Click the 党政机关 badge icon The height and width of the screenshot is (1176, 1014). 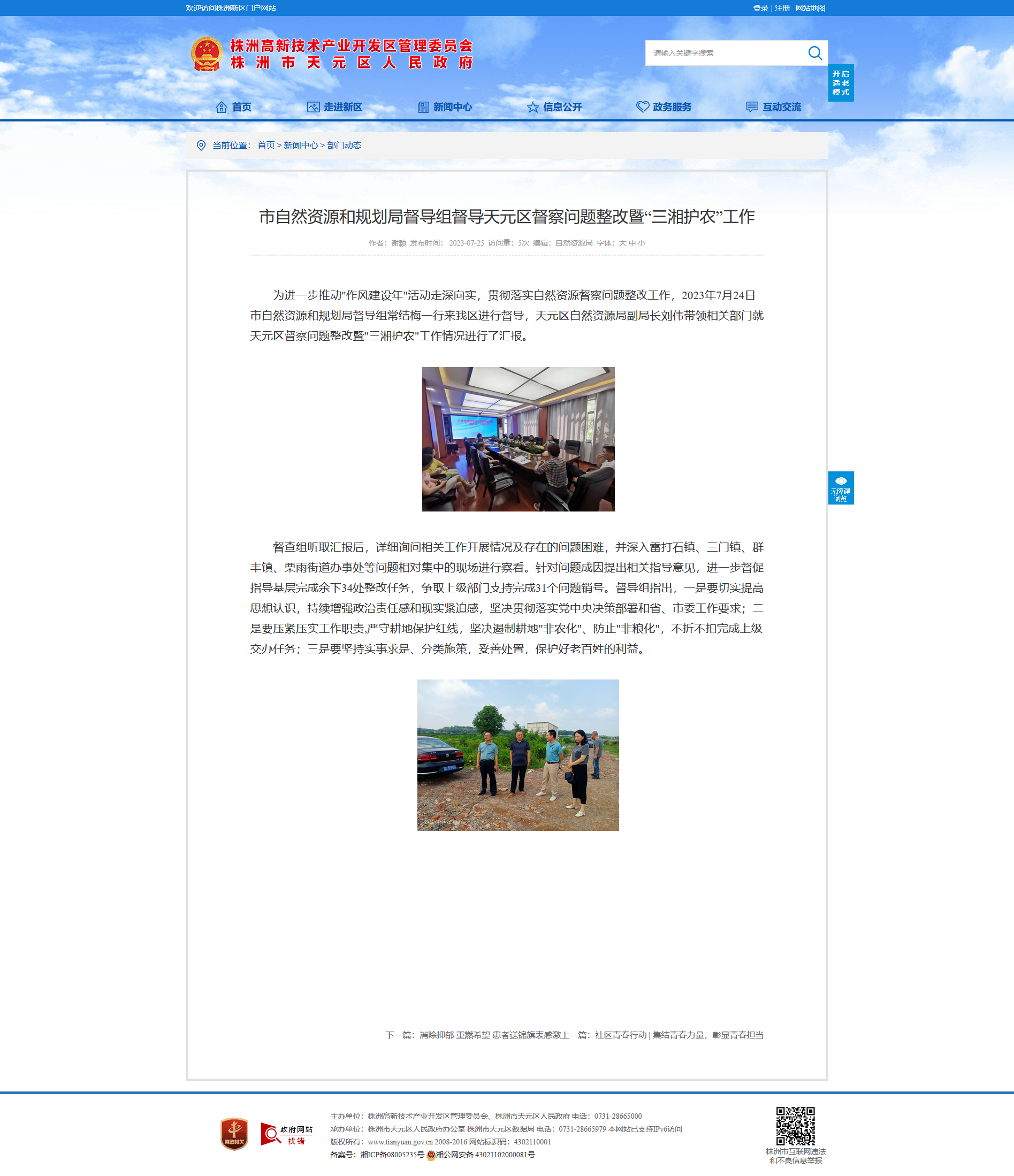tap(234, 1134)
